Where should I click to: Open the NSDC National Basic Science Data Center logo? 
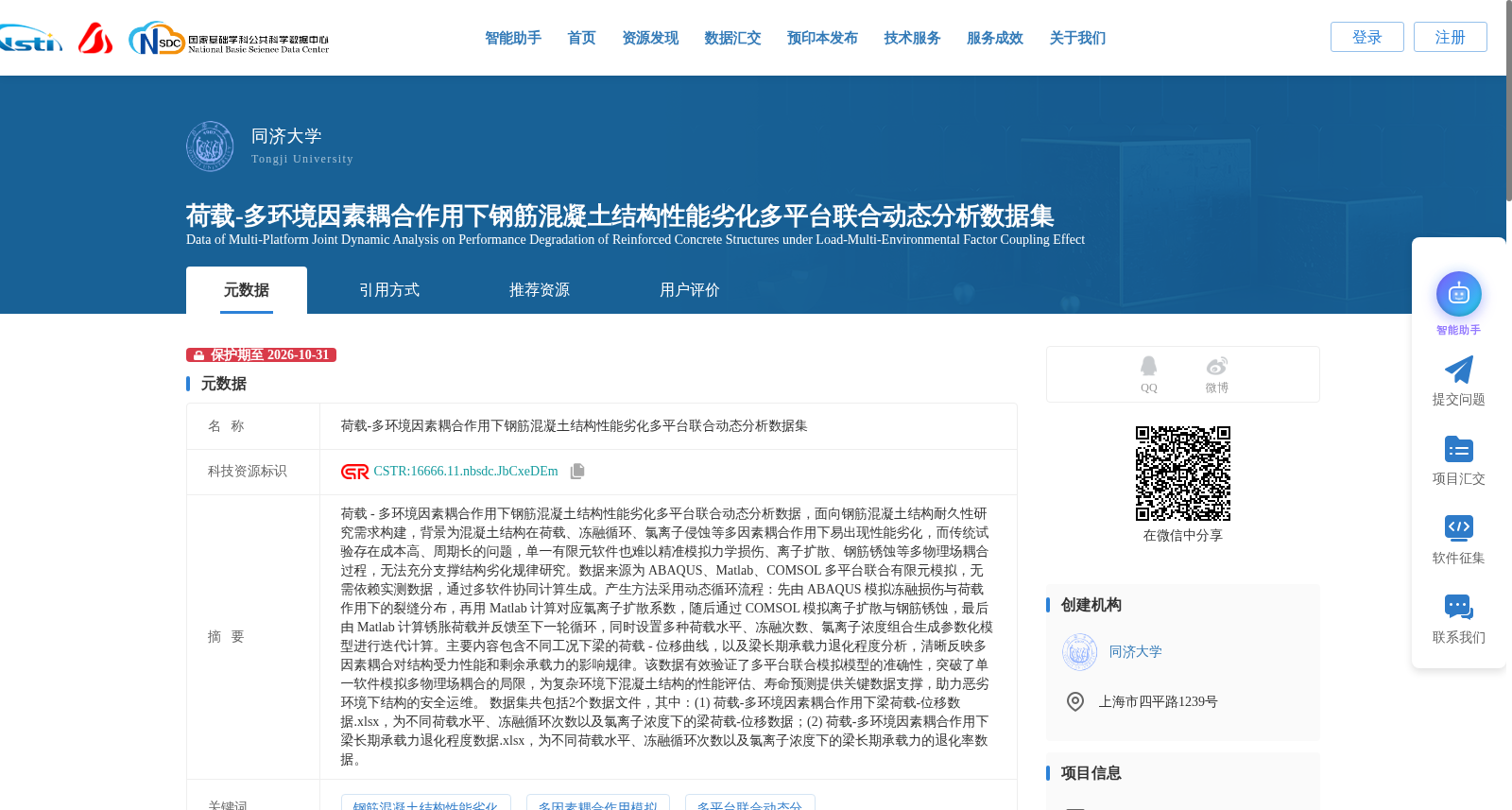(x=229, y=39)
